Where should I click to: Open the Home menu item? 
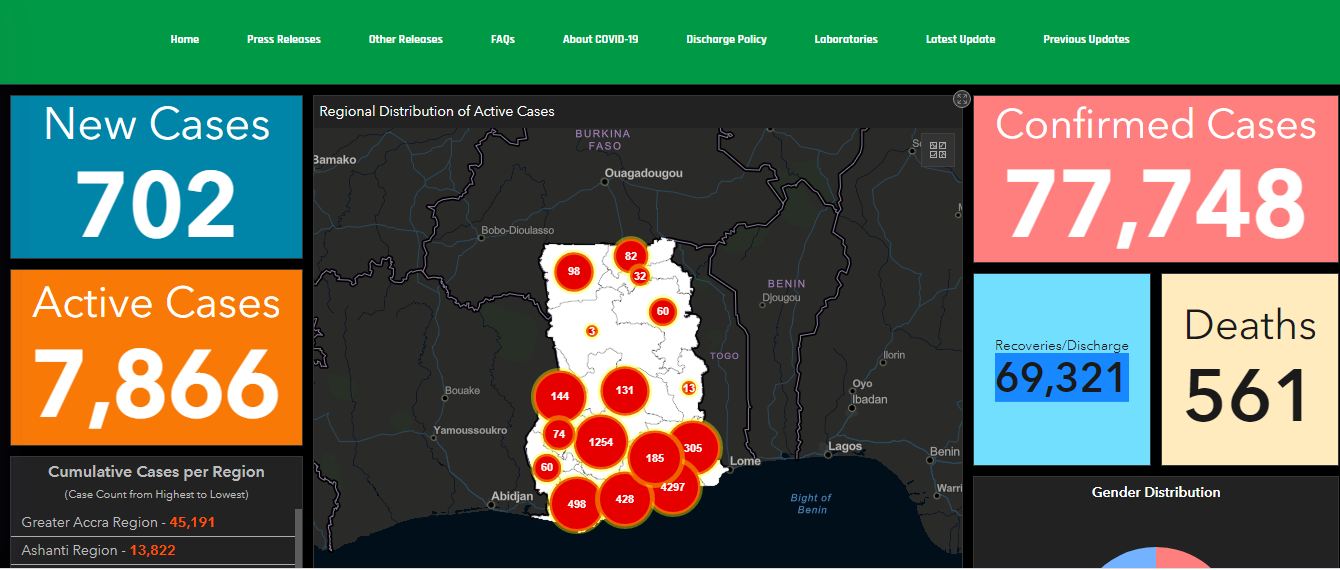tap(185, 40)
